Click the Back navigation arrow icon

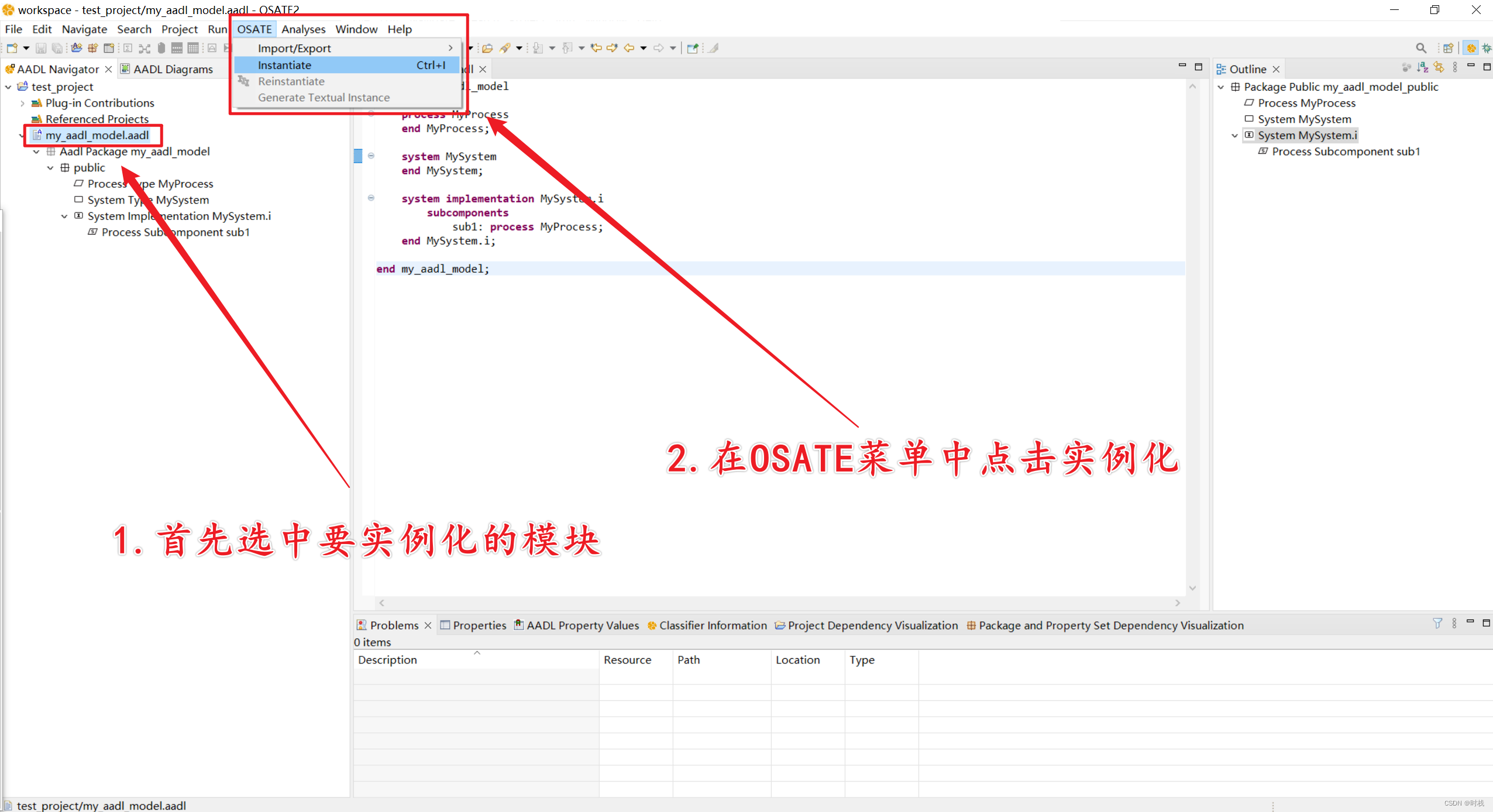pyautogui.click(x=629, y=48)
